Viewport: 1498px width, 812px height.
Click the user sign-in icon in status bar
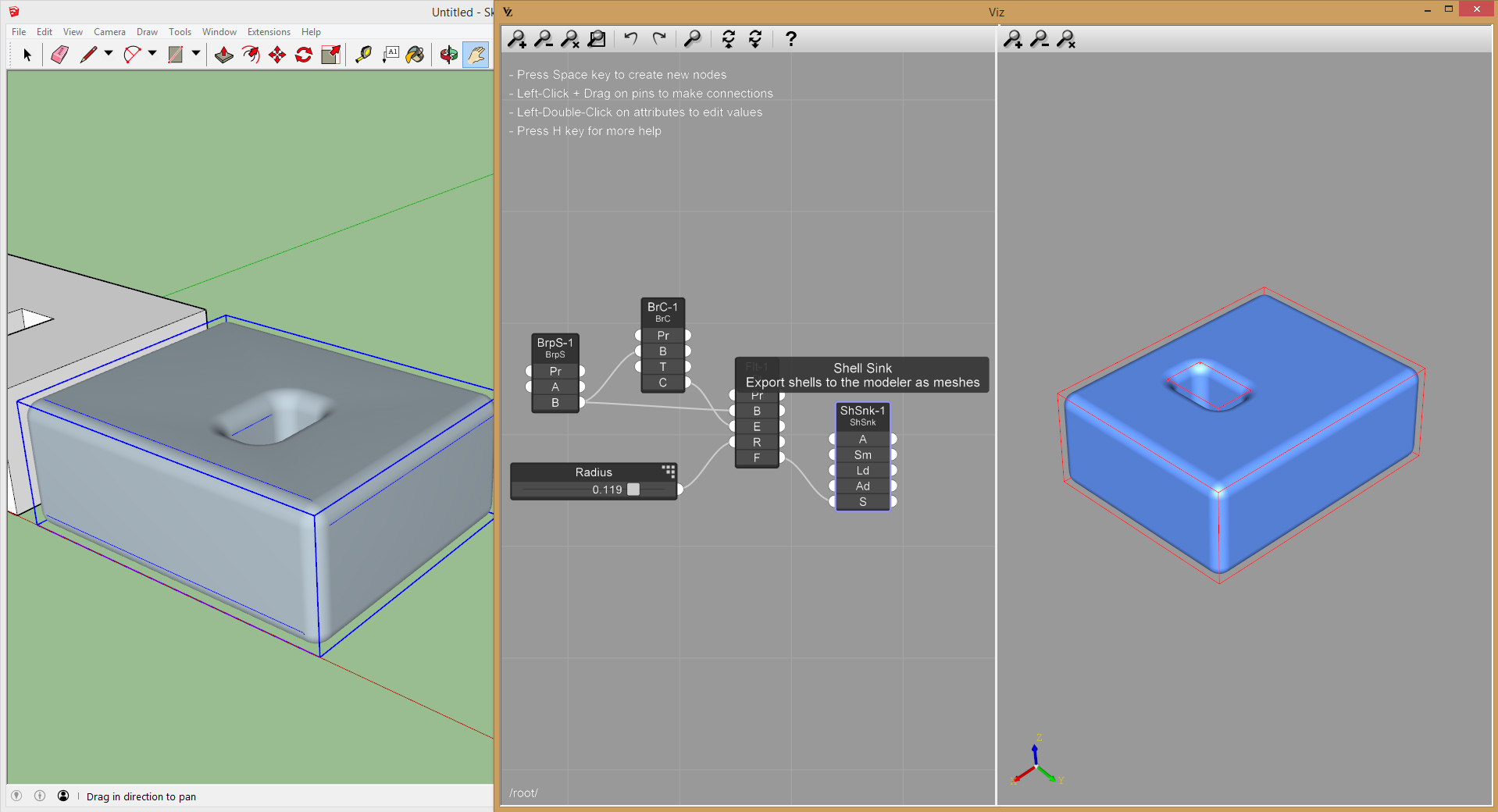click(x=63, y=796)
